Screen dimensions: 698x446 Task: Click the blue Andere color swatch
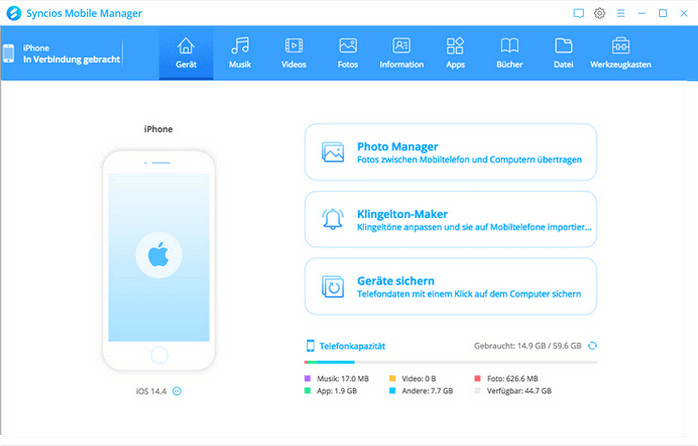(392, 391)
